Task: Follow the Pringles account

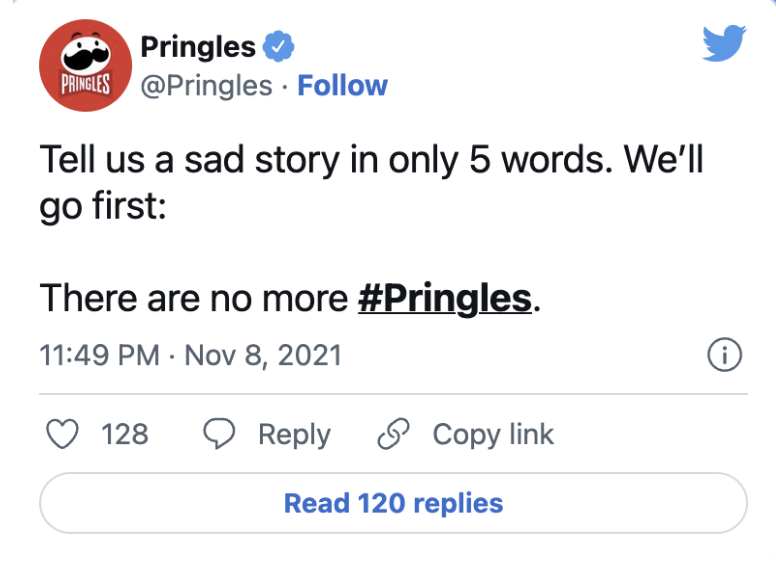Action: tap(342, 86)
